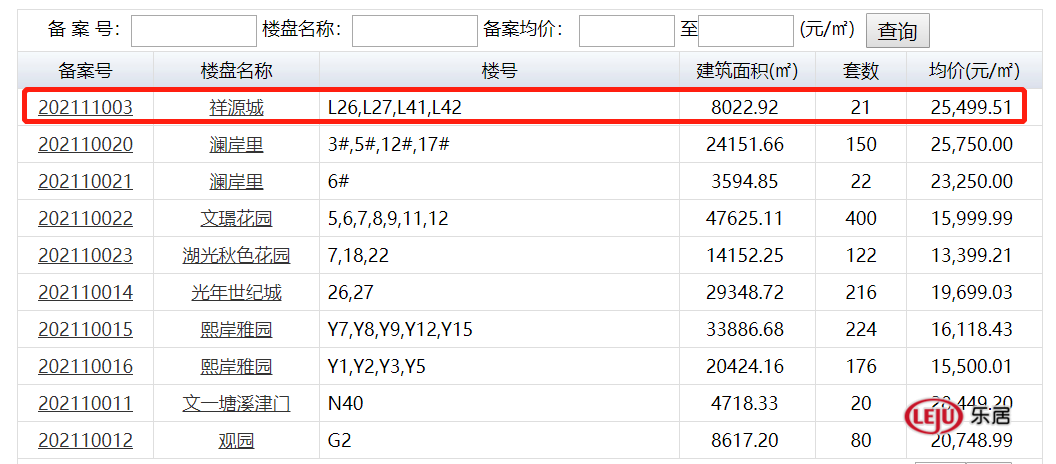Open record link 202110011
The image size is (1056, 464).
tap(86, 404)
